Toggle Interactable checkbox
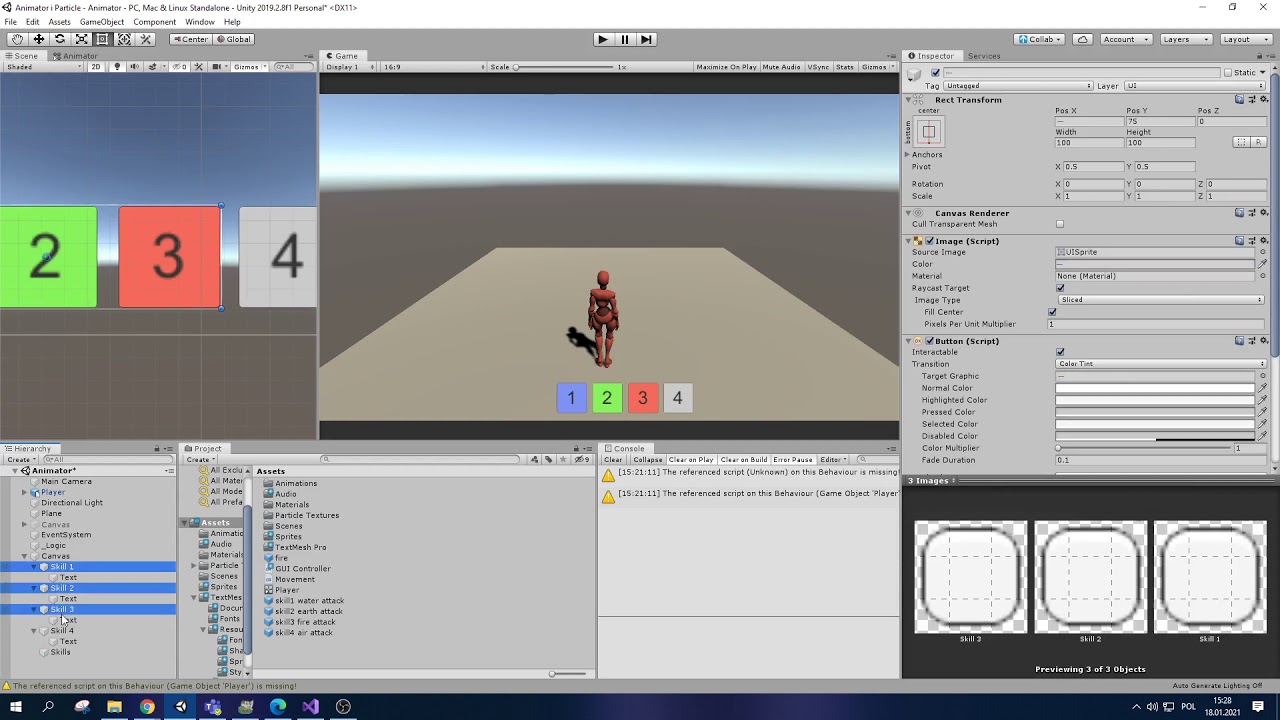The height and width of the screenshot is (720, 1280). 1060,352
